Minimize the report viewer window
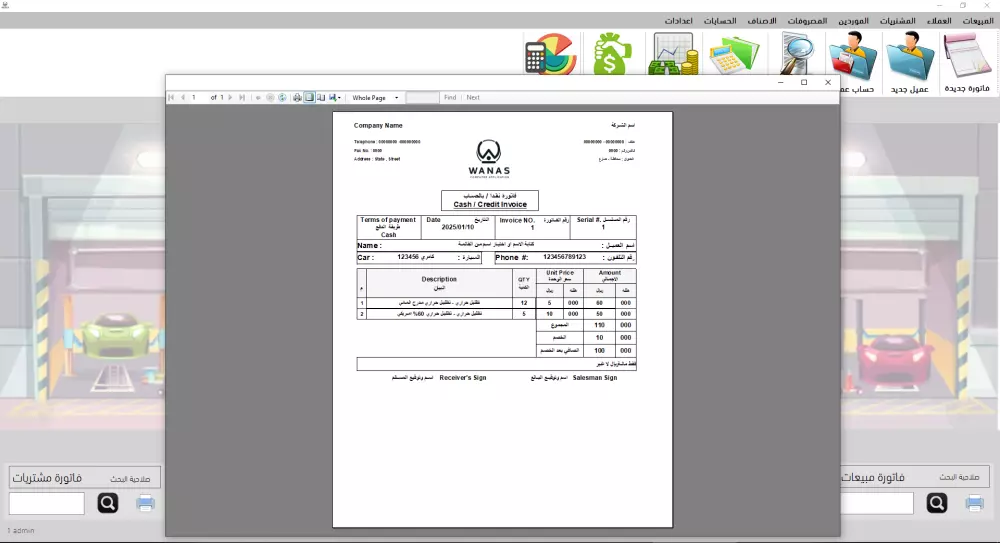 781,82
